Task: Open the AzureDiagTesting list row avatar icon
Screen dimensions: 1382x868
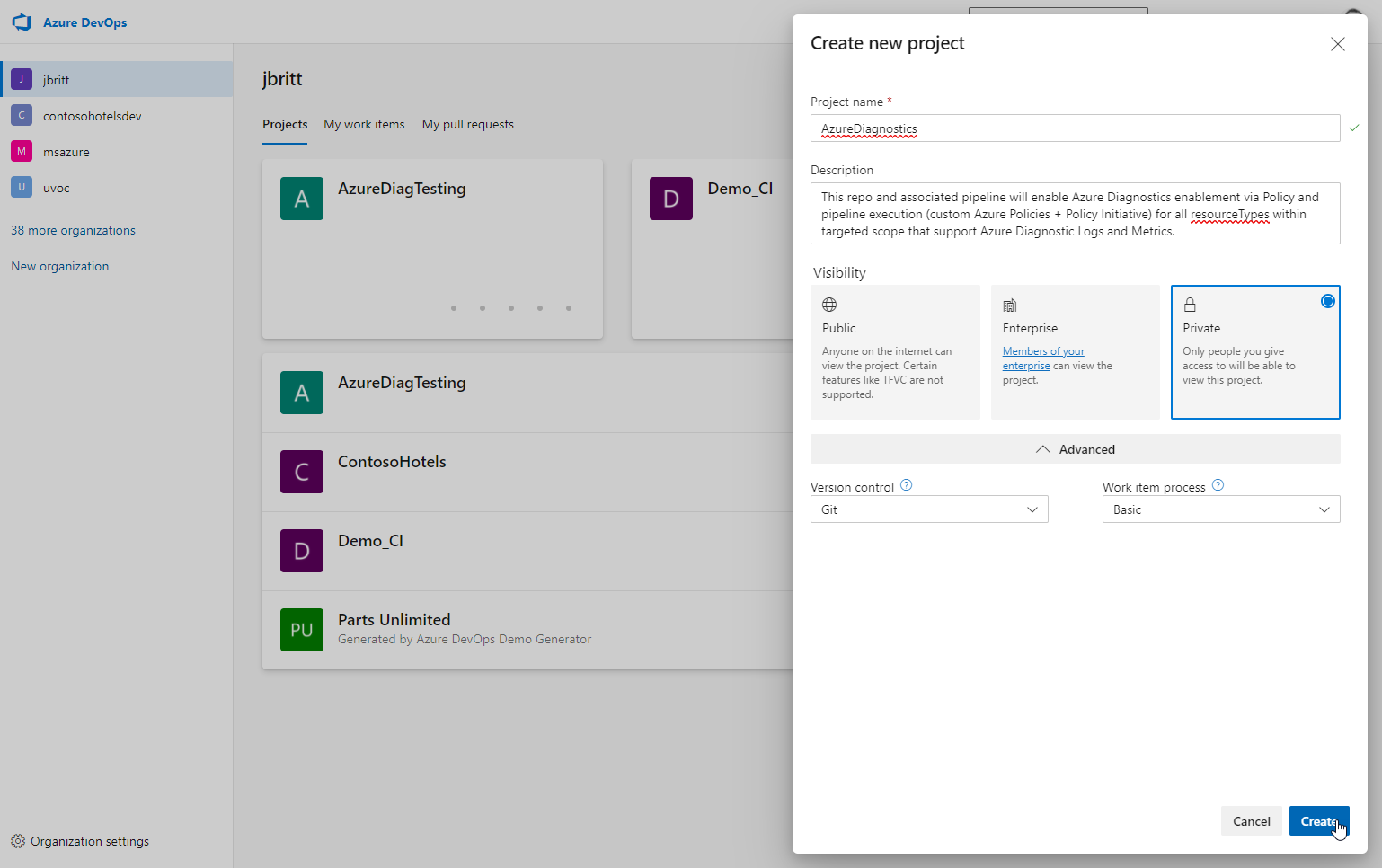Action: (302, 393)
